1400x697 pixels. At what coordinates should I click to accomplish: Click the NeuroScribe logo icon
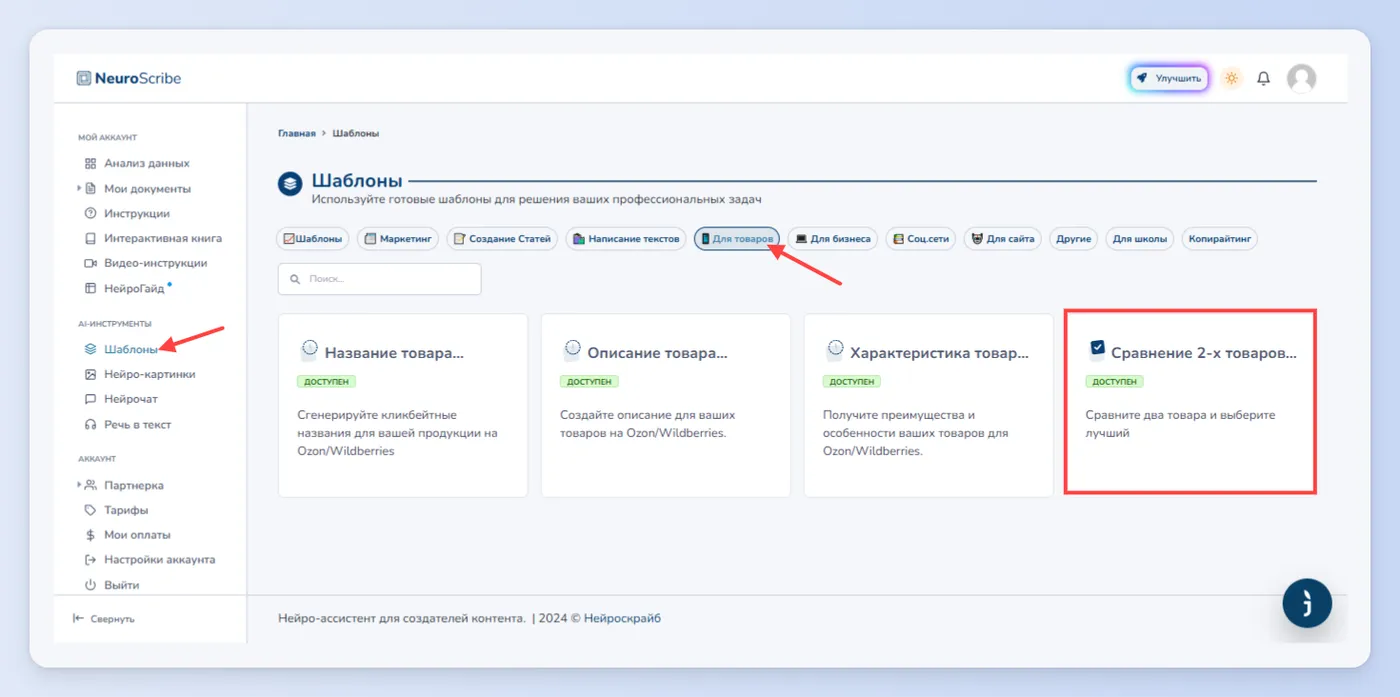[x=84, y=78]
